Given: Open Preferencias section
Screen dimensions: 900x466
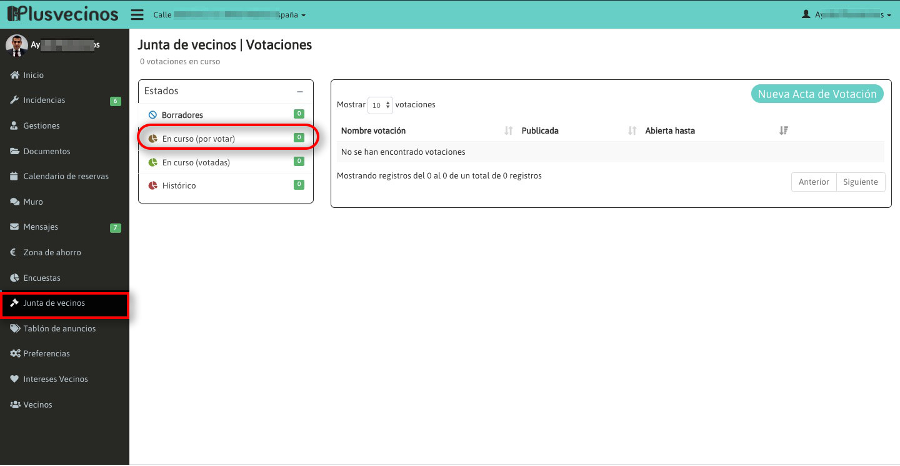Looking at the screenshot, I should click(x=64, y=354).
